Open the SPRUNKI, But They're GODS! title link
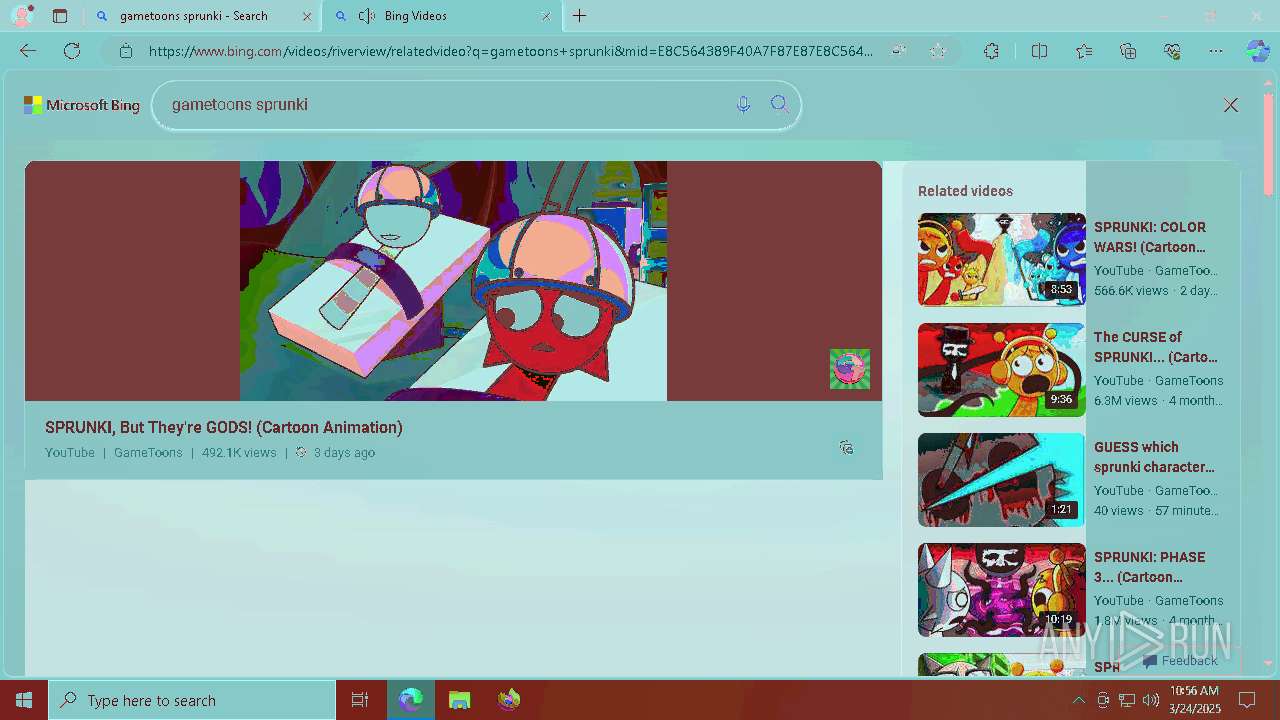1280x720 pixels. (224, 427)
